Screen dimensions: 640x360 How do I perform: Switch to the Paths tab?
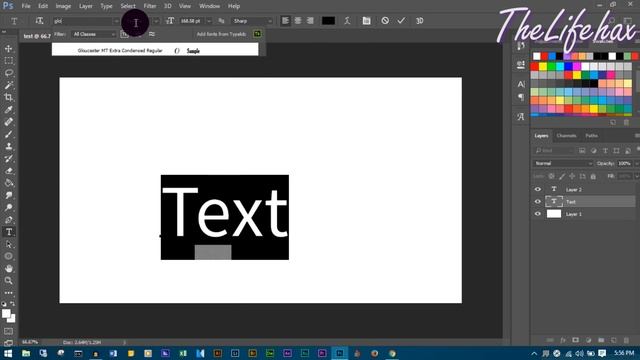coord(591,136)
